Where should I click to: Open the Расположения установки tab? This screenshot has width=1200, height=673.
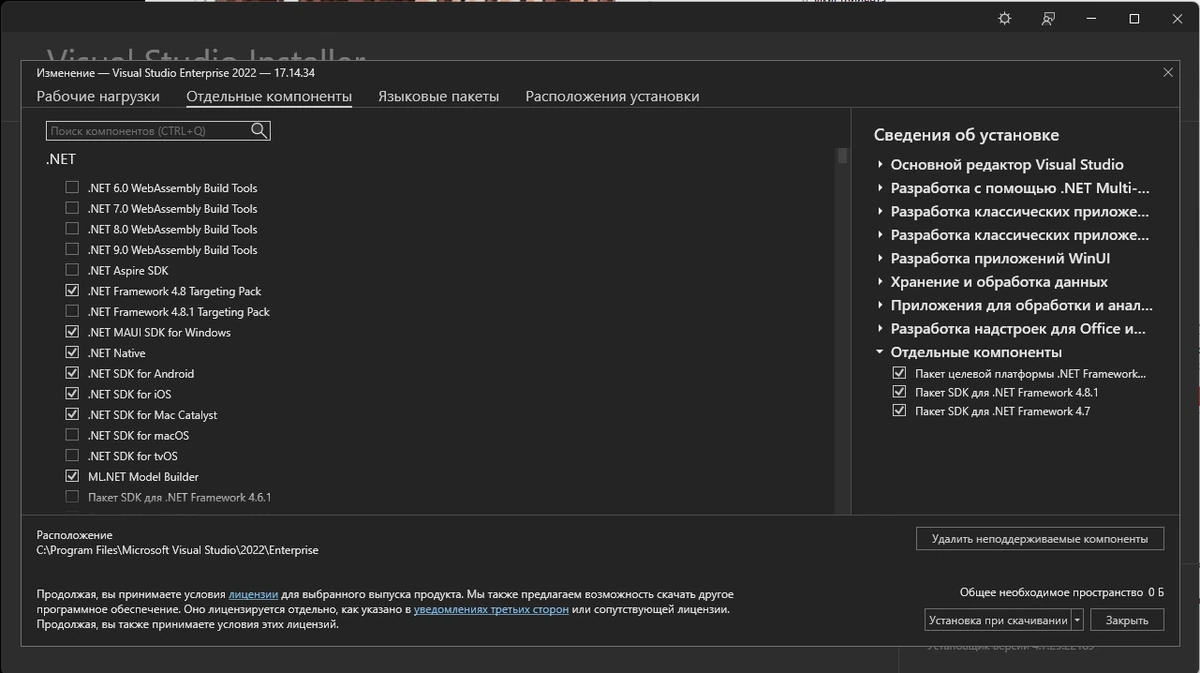612,96
